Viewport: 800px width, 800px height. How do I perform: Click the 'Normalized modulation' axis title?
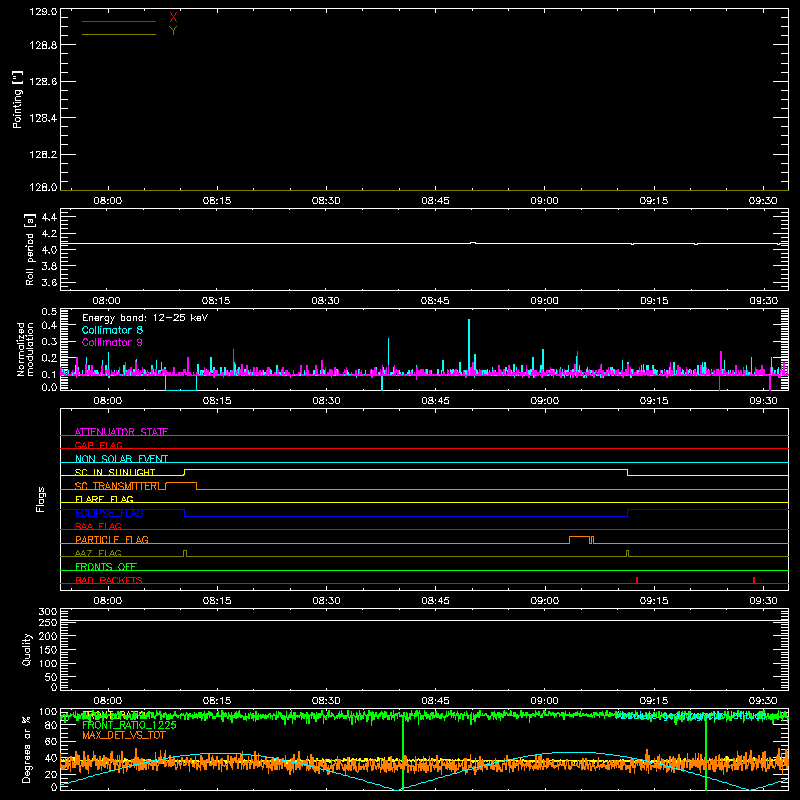pos(25,349)
